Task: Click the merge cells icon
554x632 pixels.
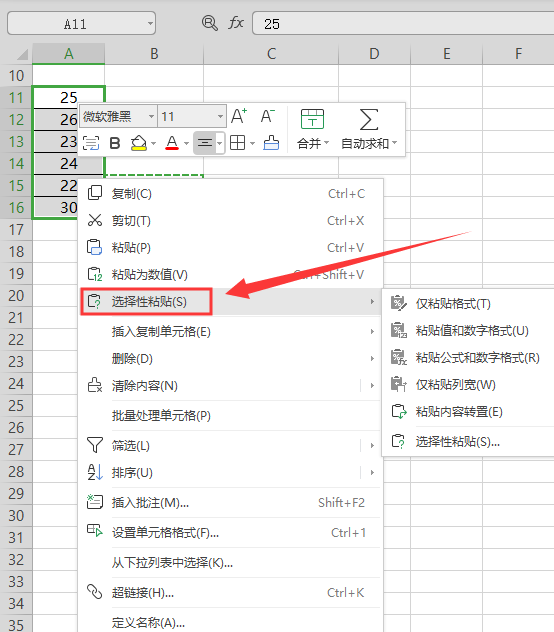Action: click(x=312, y=119)
